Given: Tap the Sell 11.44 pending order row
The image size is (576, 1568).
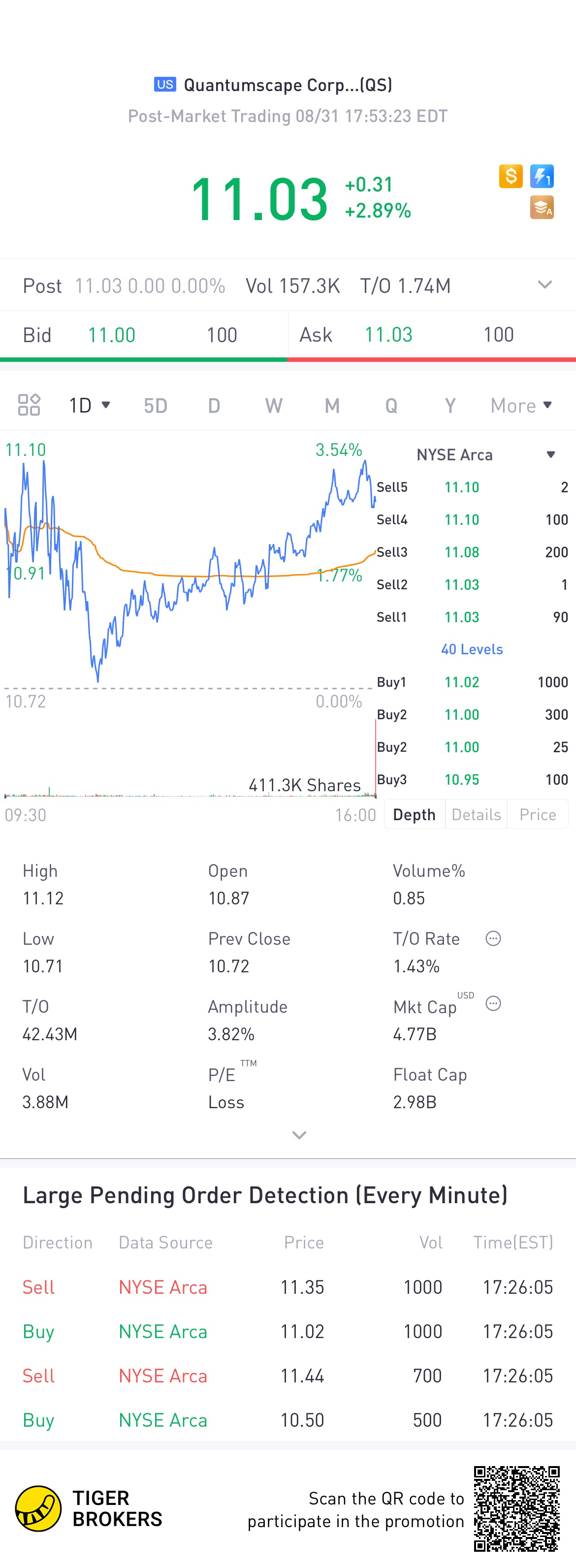Looking at the screenshot, I should pyautogui.click(x=288, y=1376).
